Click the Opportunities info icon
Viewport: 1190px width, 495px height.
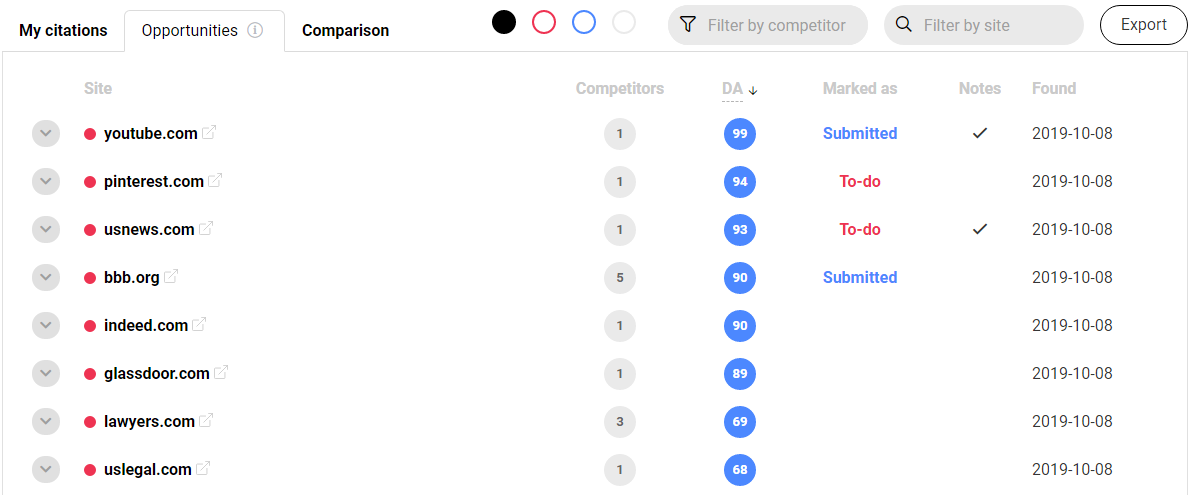click(x=255, y=30)
